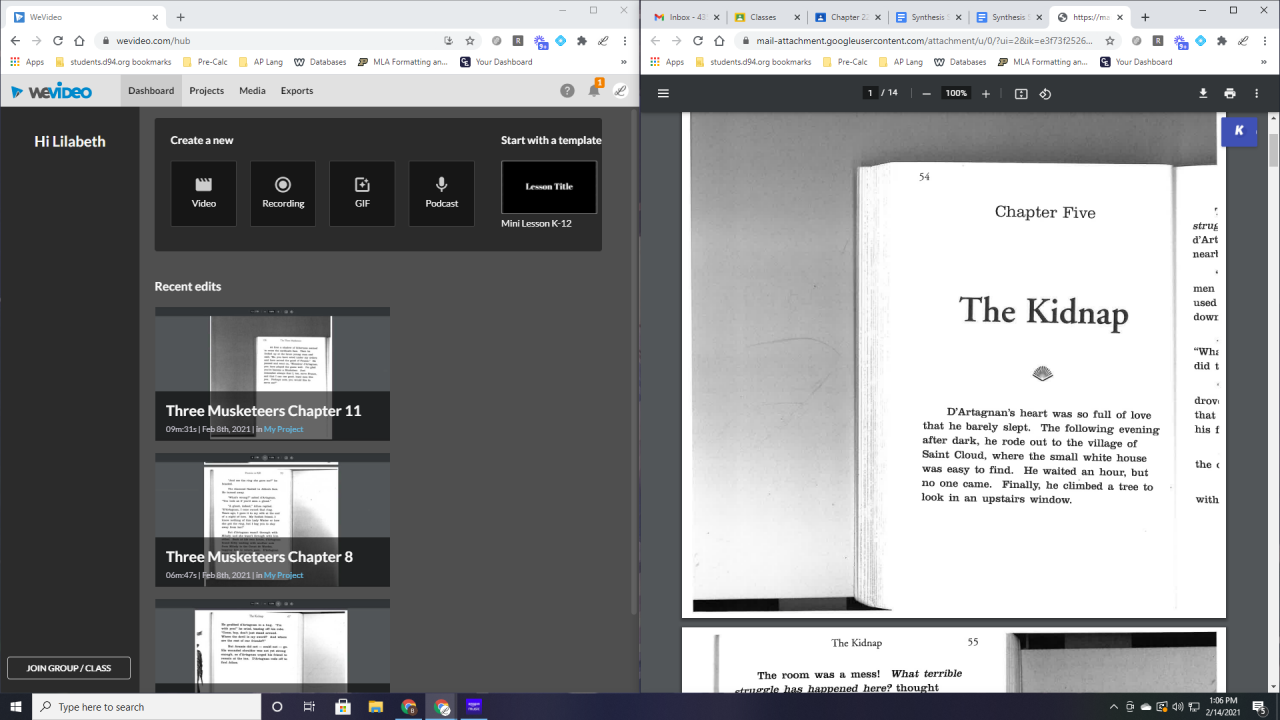The height and width of the screenshot is (720, 1280).
Task: Open Microsoft Store from taskbar
Action: (342, 707)
